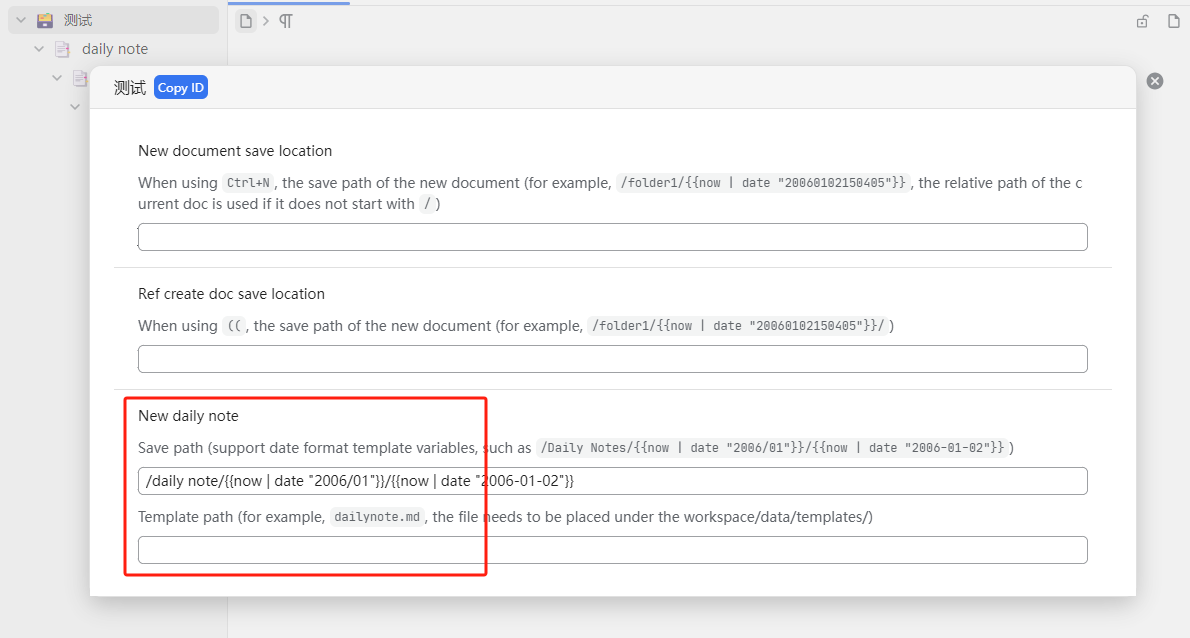Focus the Ref create doc save location field
The height and width of the screenshot is (638, 1190).
612,359
